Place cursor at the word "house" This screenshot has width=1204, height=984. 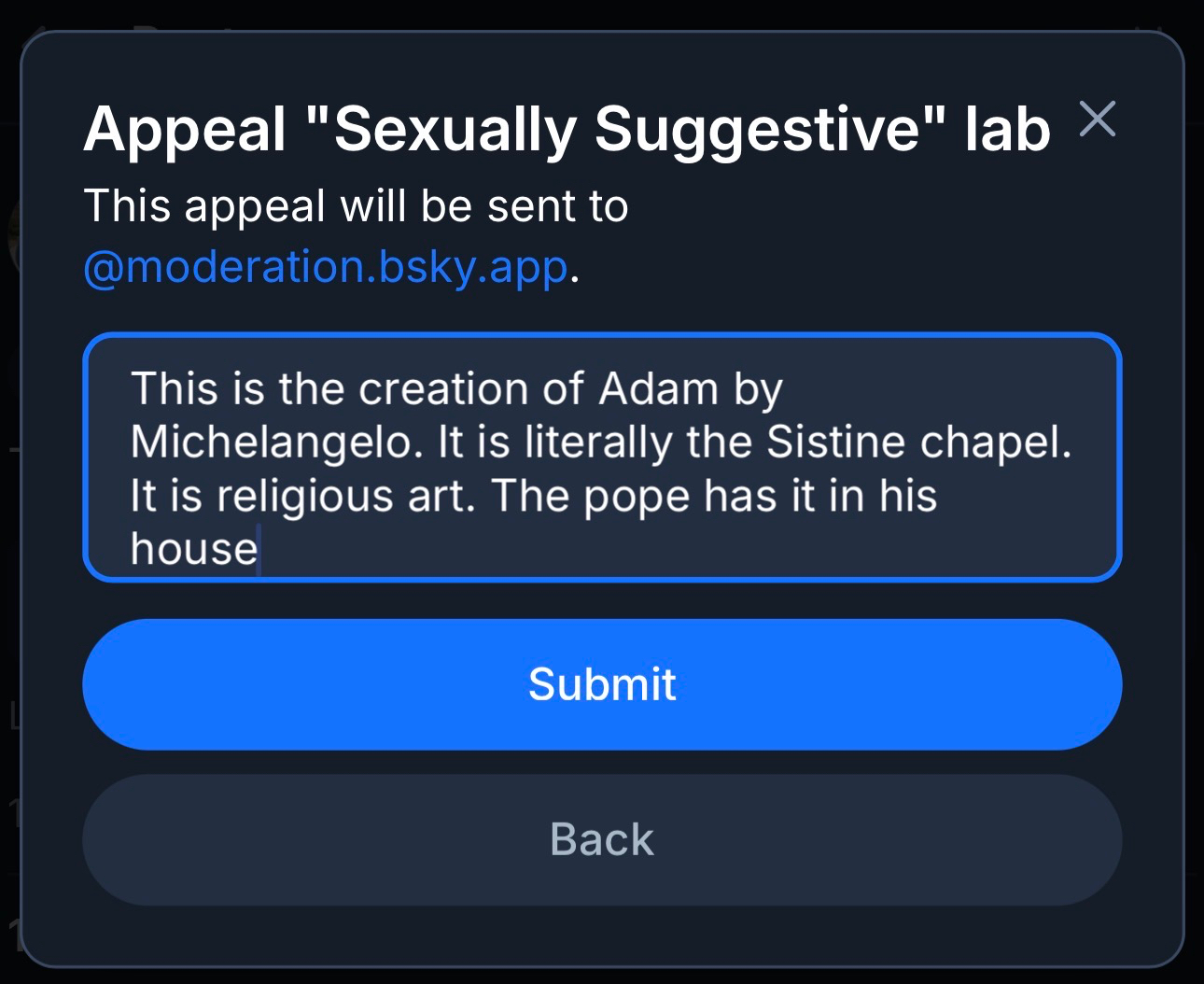(x=193, y=549)
